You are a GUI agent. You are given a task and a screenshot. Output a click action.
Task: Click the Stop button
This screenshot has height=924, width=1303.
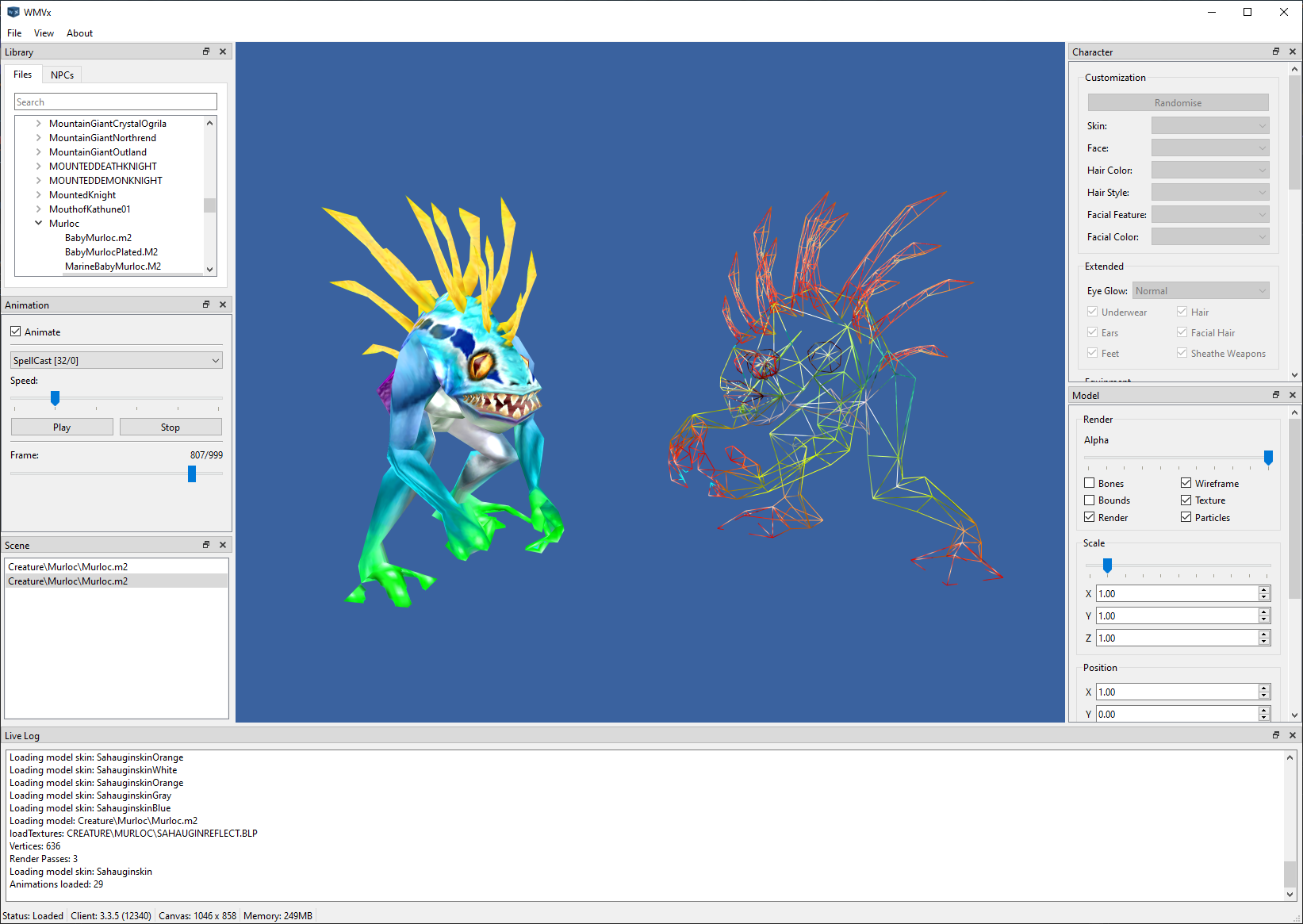tap(171, 427)
